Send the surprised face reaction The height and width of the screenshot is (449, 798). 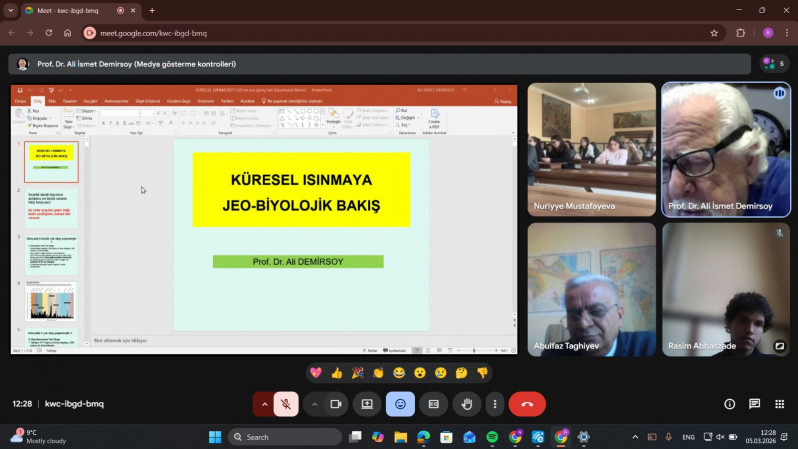tap(420, 373)
